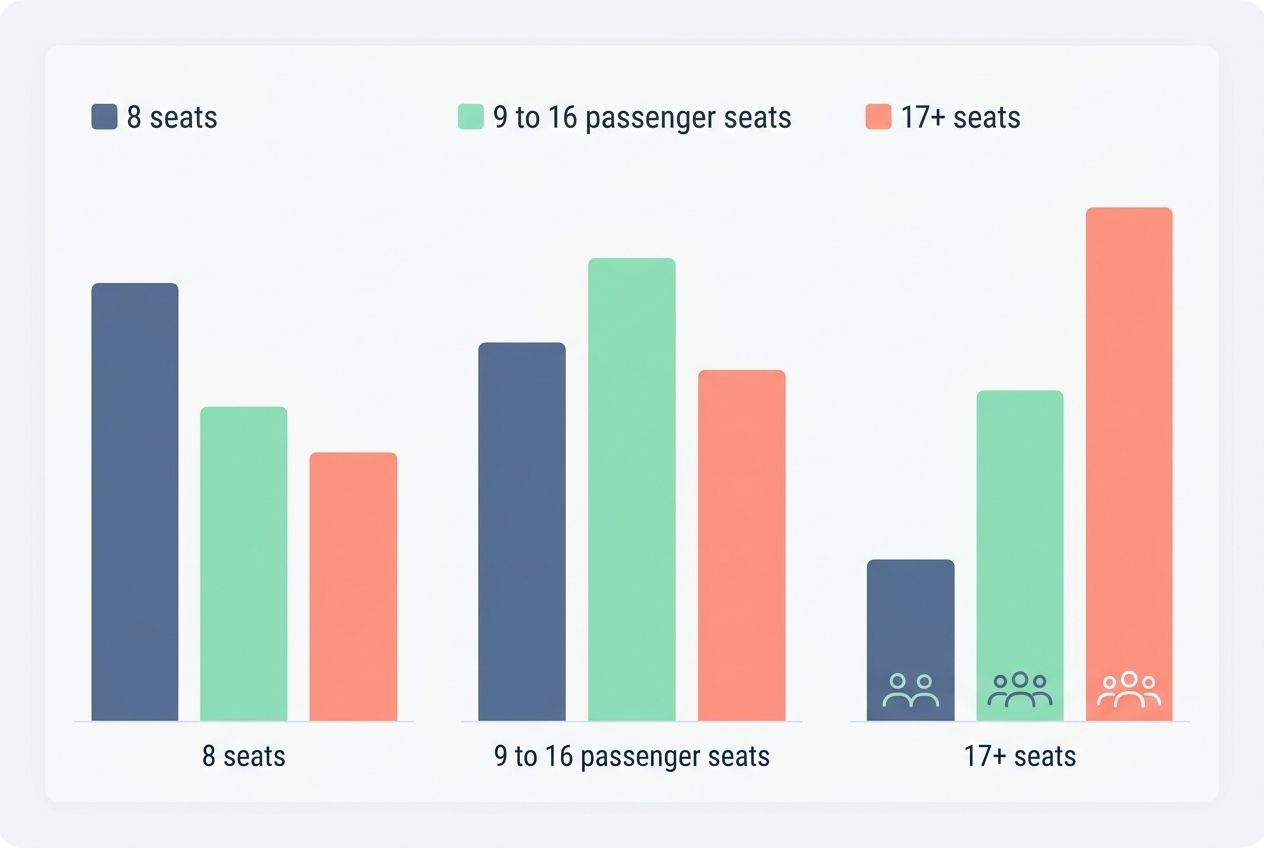
Task: Toggle the "8 seats" legend label
Action: point(172,117)
